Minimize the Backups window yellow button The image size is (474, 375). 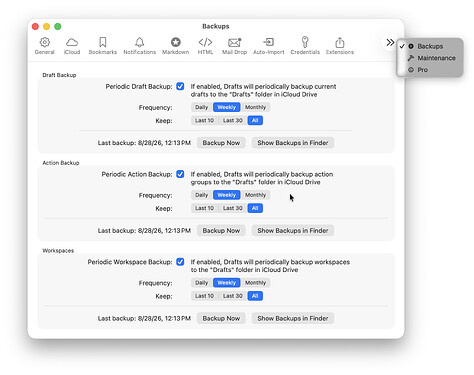tap(47, 26)
